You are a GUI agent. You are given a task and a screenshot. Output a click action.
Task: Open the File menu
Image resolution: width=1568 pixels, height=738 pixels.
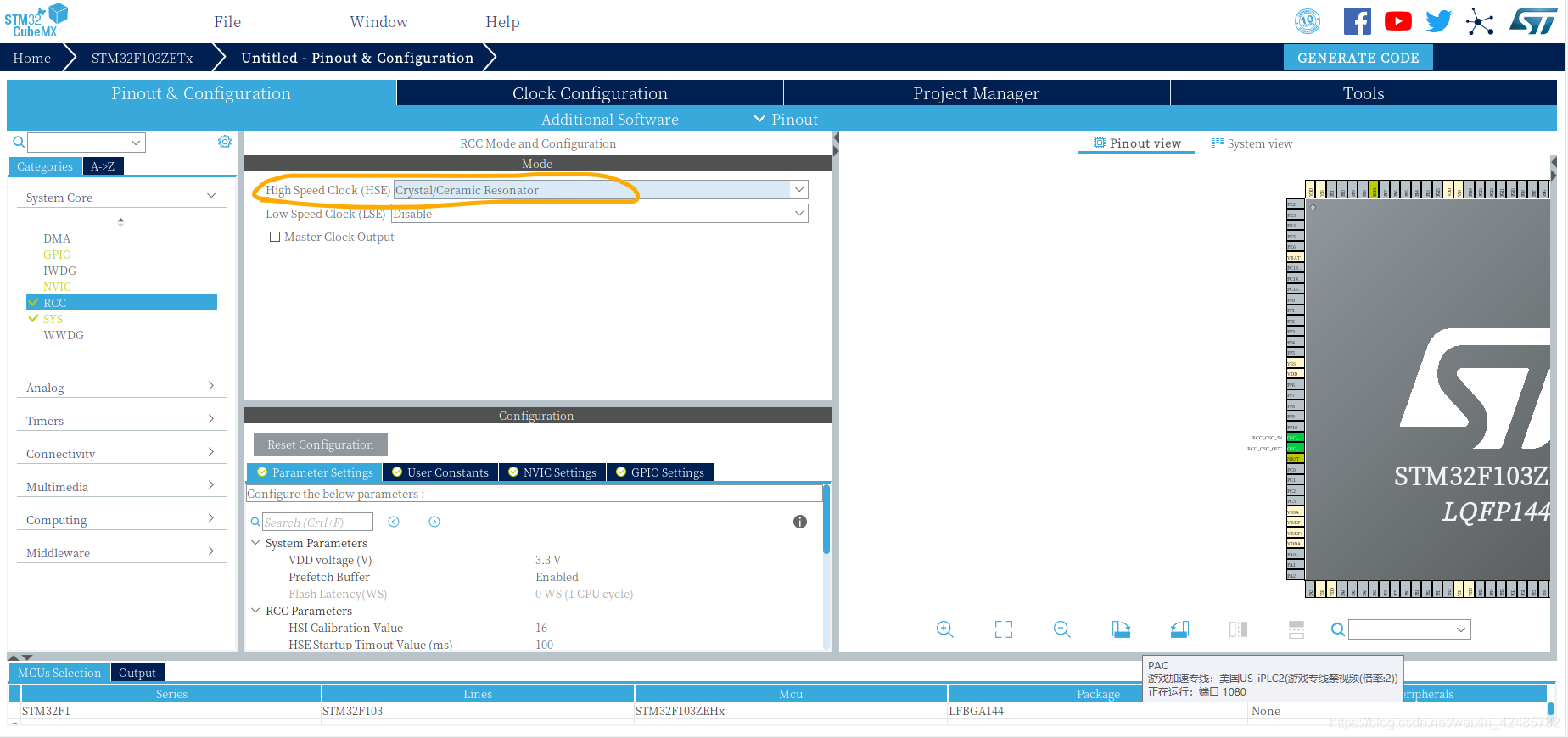pos(227,22)
